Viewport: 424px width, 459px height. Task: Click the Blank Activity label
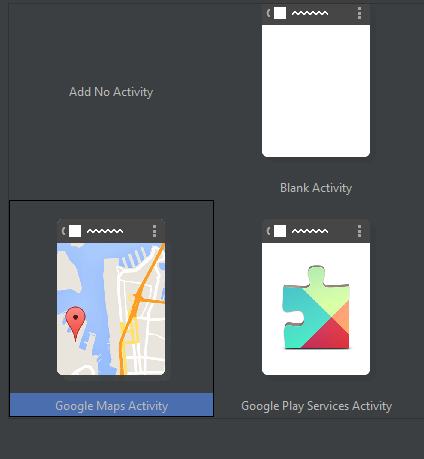click(x=316, y=188)
